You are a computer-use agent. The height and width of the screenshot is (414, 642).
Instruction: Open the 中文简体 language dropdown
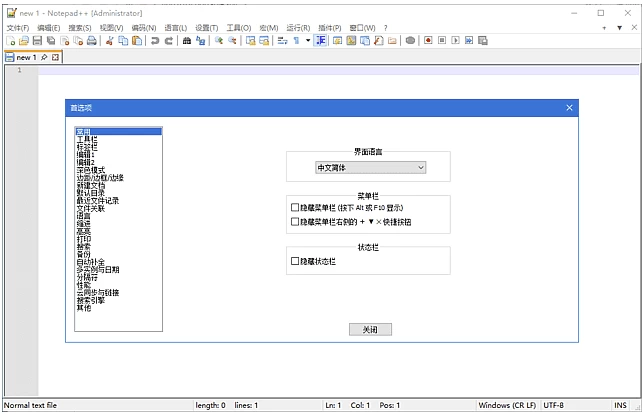370,168
